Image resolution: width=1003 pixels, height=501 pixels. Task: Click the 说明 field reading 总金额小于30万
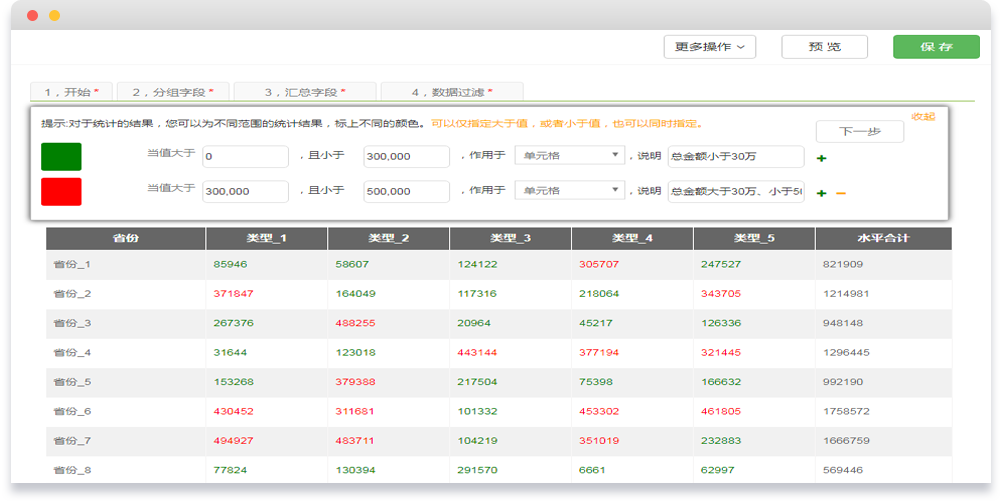point(735,157)
